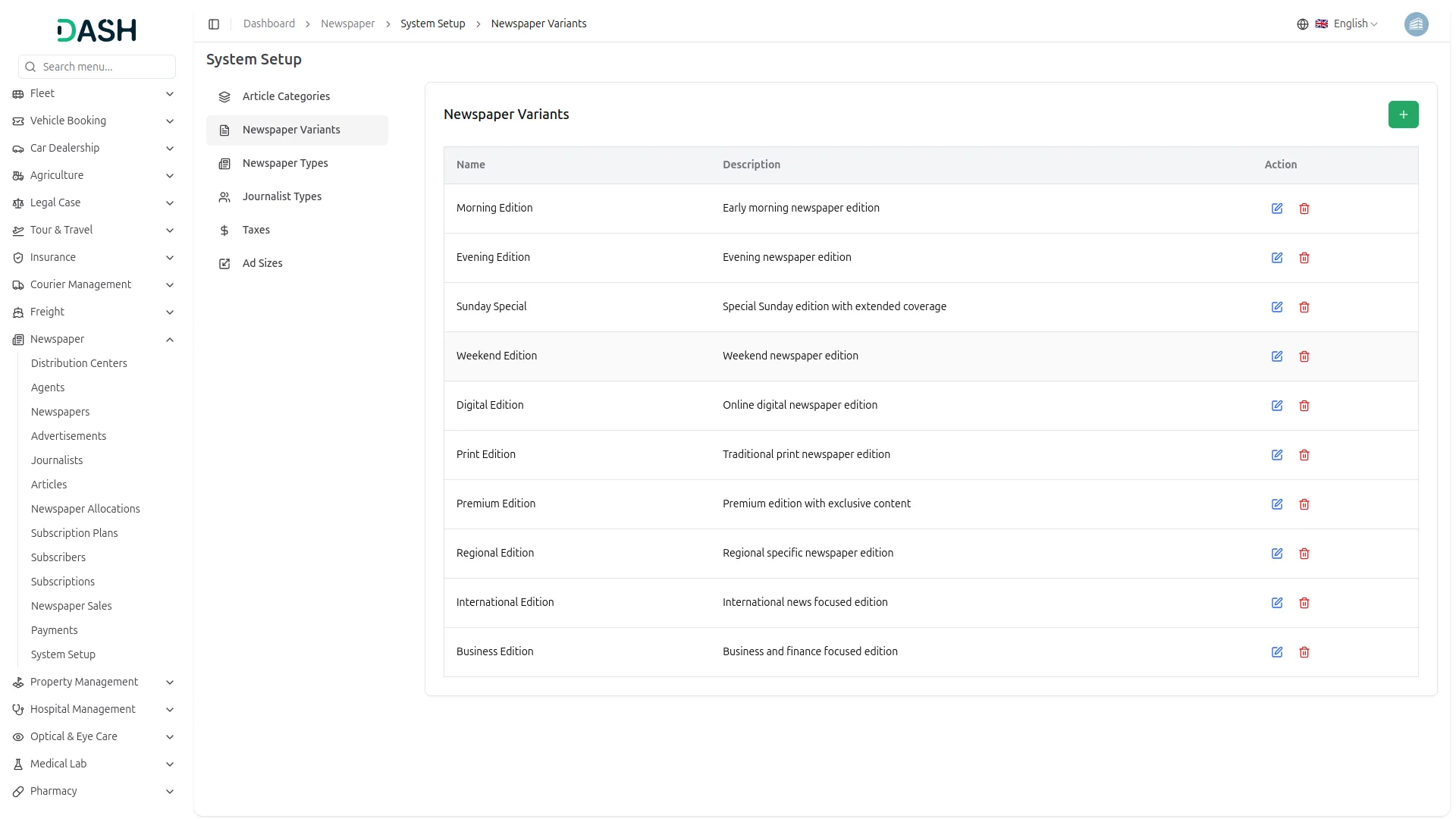This screenshot has height=819, width=1456.
Task: Edit the Morning Edition variant
Action: pyautogui.click(x=1277, y=209)
